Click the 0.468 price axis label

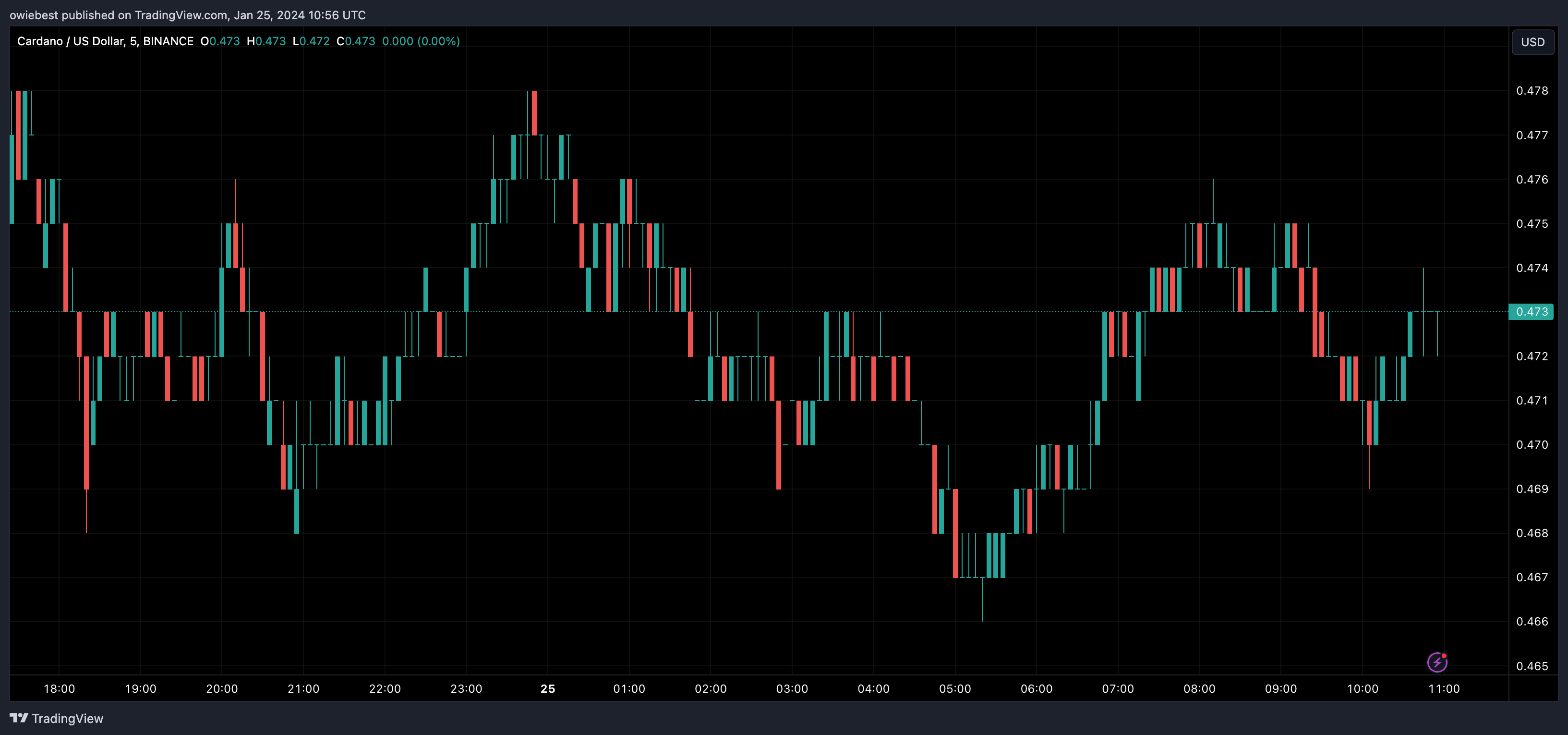[x=1532, y=533]
